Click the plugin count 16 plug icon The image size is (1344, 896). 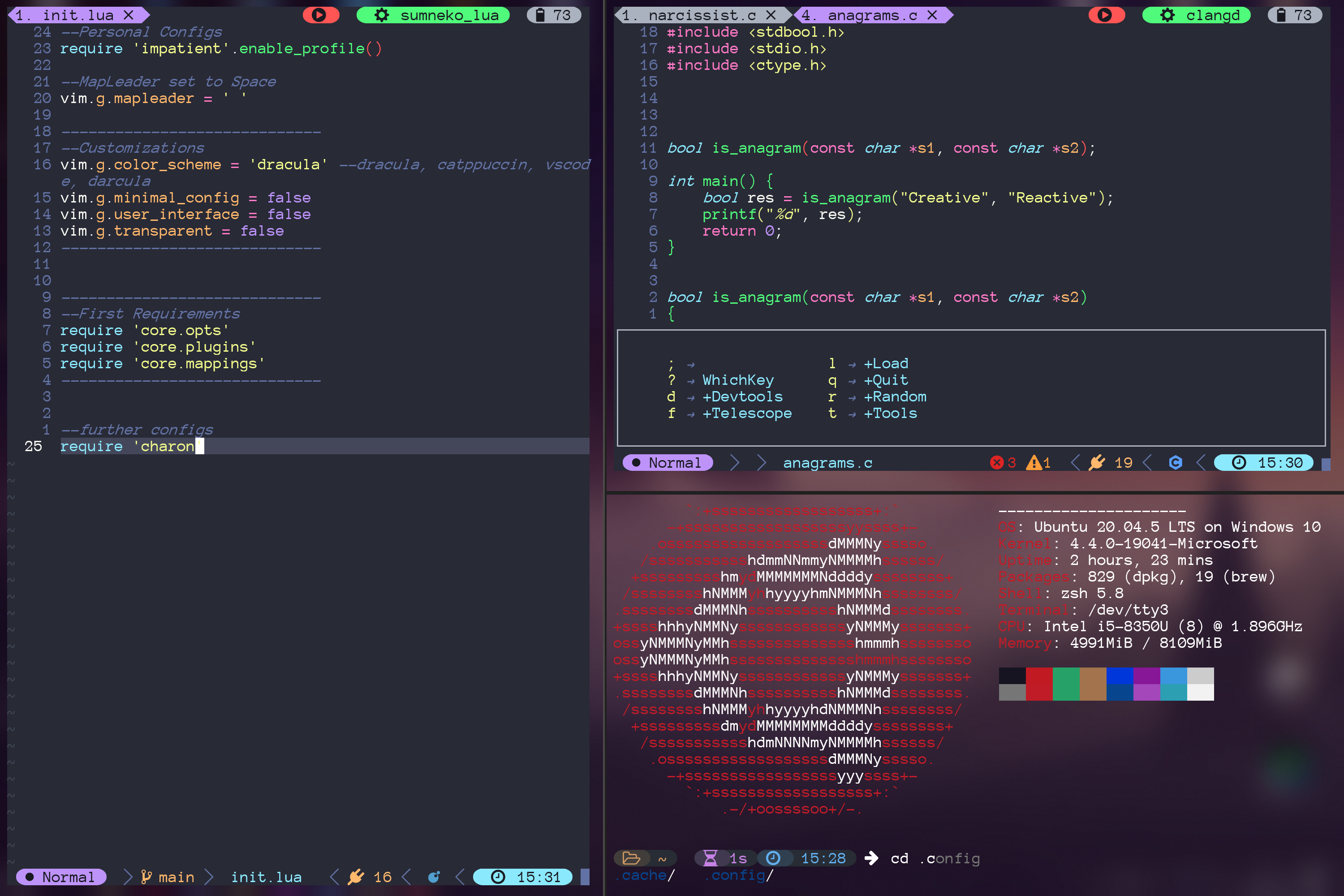[x=356, y=877]
